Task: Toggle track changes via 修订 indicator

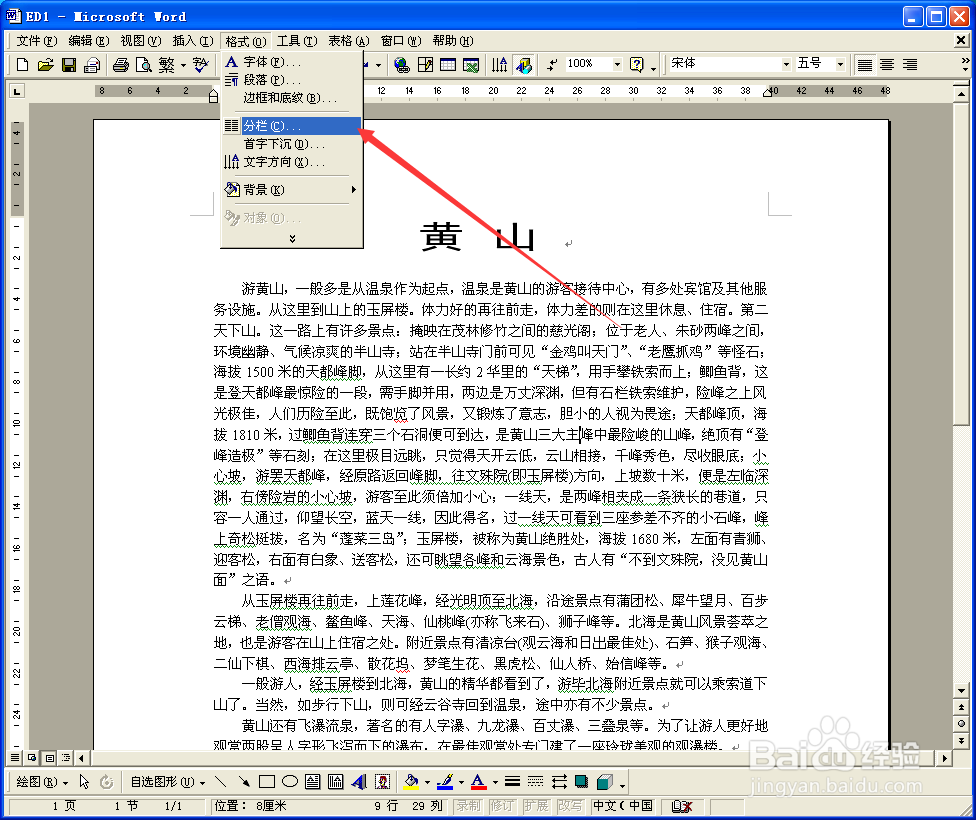Action: tap(501, 805)
